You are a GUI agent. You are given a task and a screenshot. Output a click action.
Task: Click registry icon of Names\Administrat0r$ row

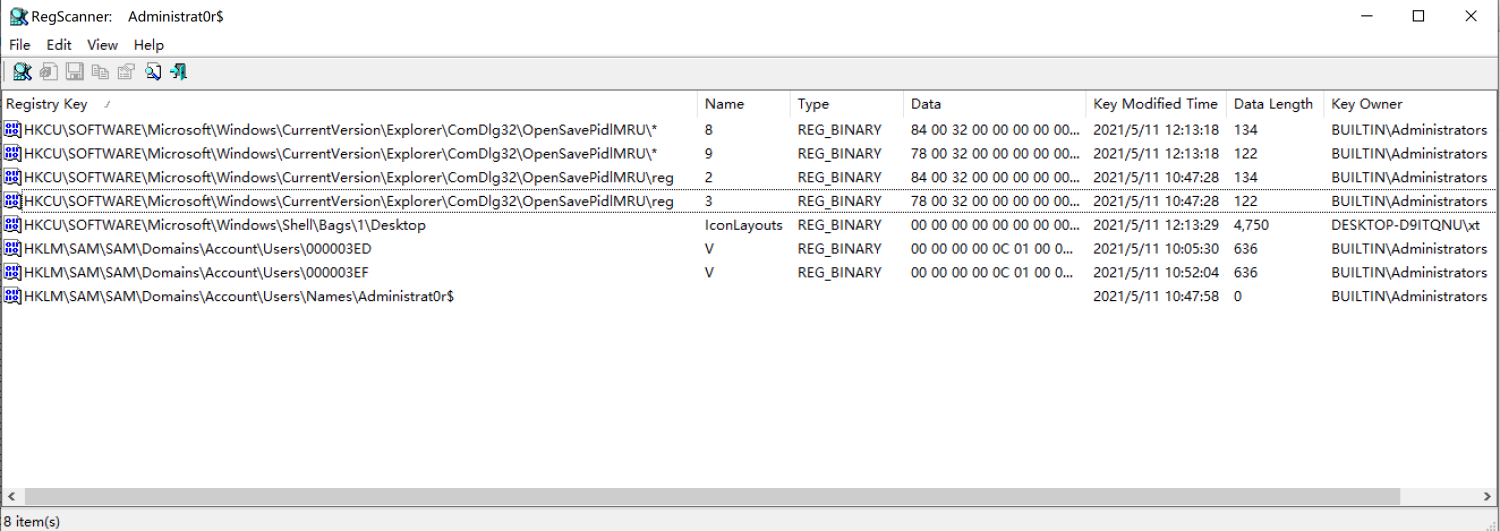[13, 296]
